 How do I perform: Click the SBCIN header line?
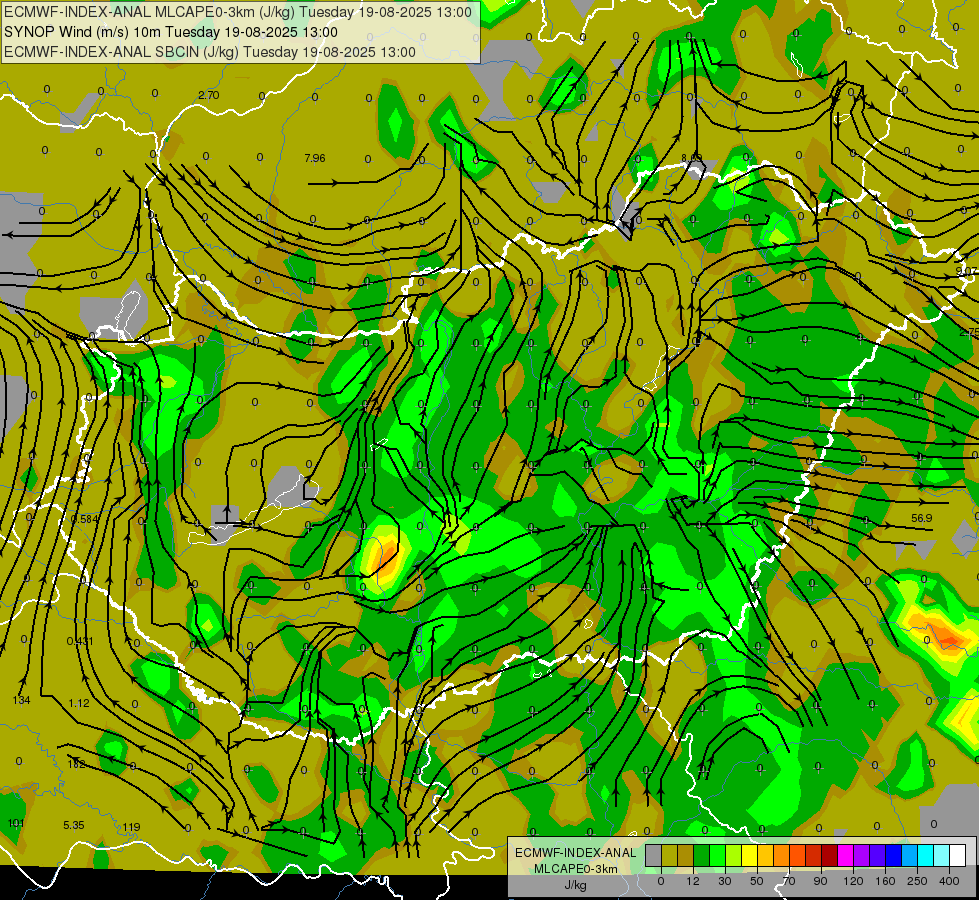210,52
